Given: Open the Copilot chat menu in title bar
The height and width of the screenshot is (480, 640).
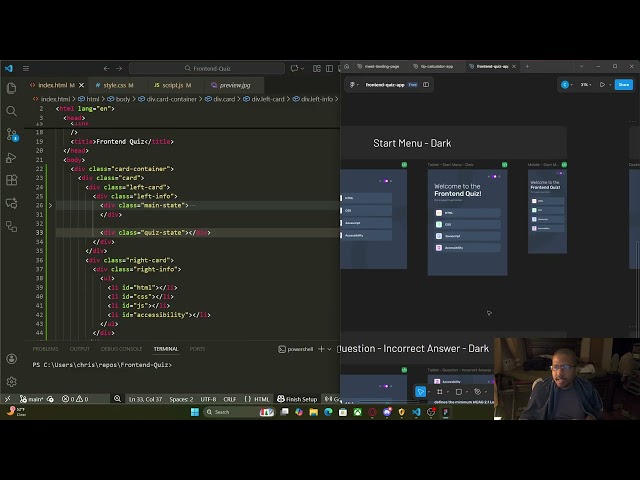Looking at the screenshot, I should point(297,69).
